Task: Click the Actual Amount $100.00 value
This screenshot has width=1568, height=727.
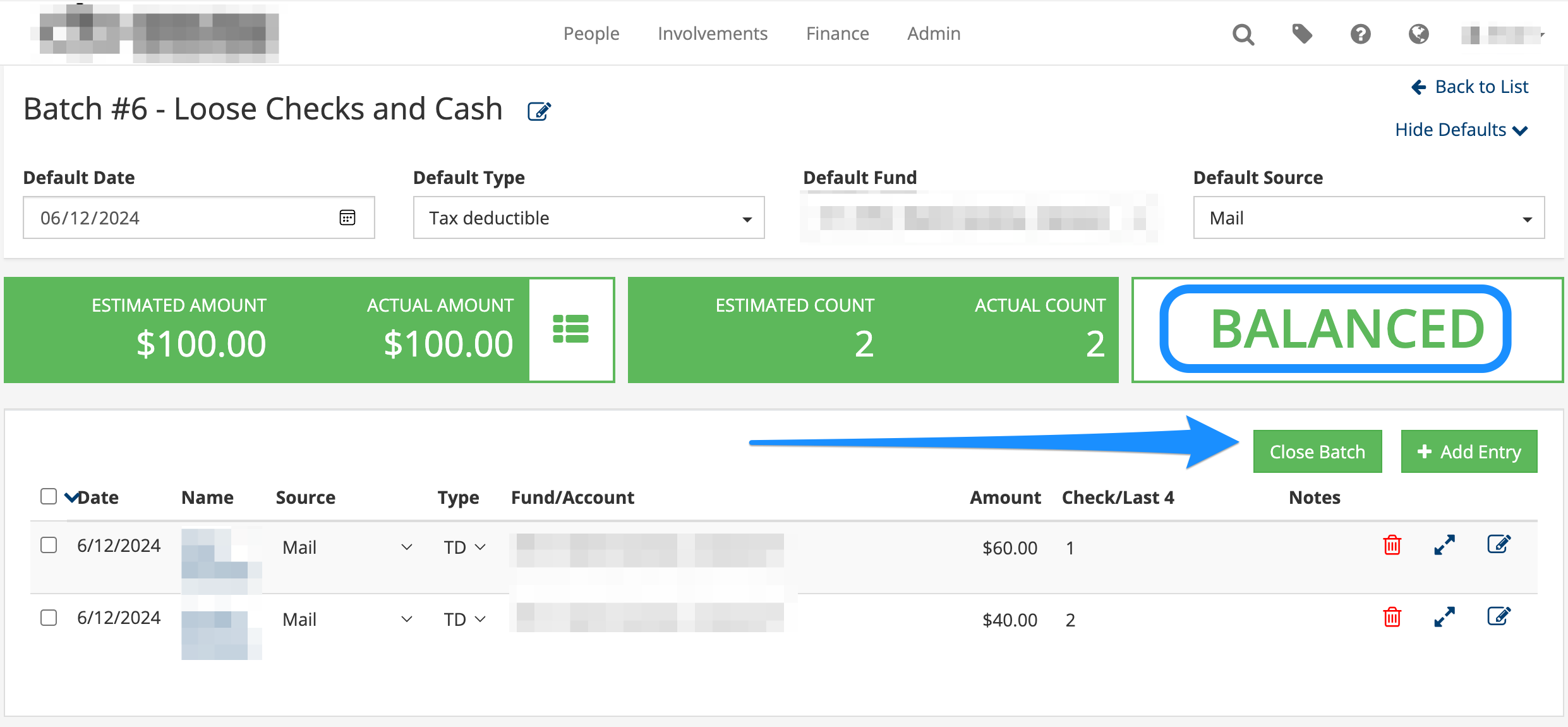Action: click(x=449, y=344)
